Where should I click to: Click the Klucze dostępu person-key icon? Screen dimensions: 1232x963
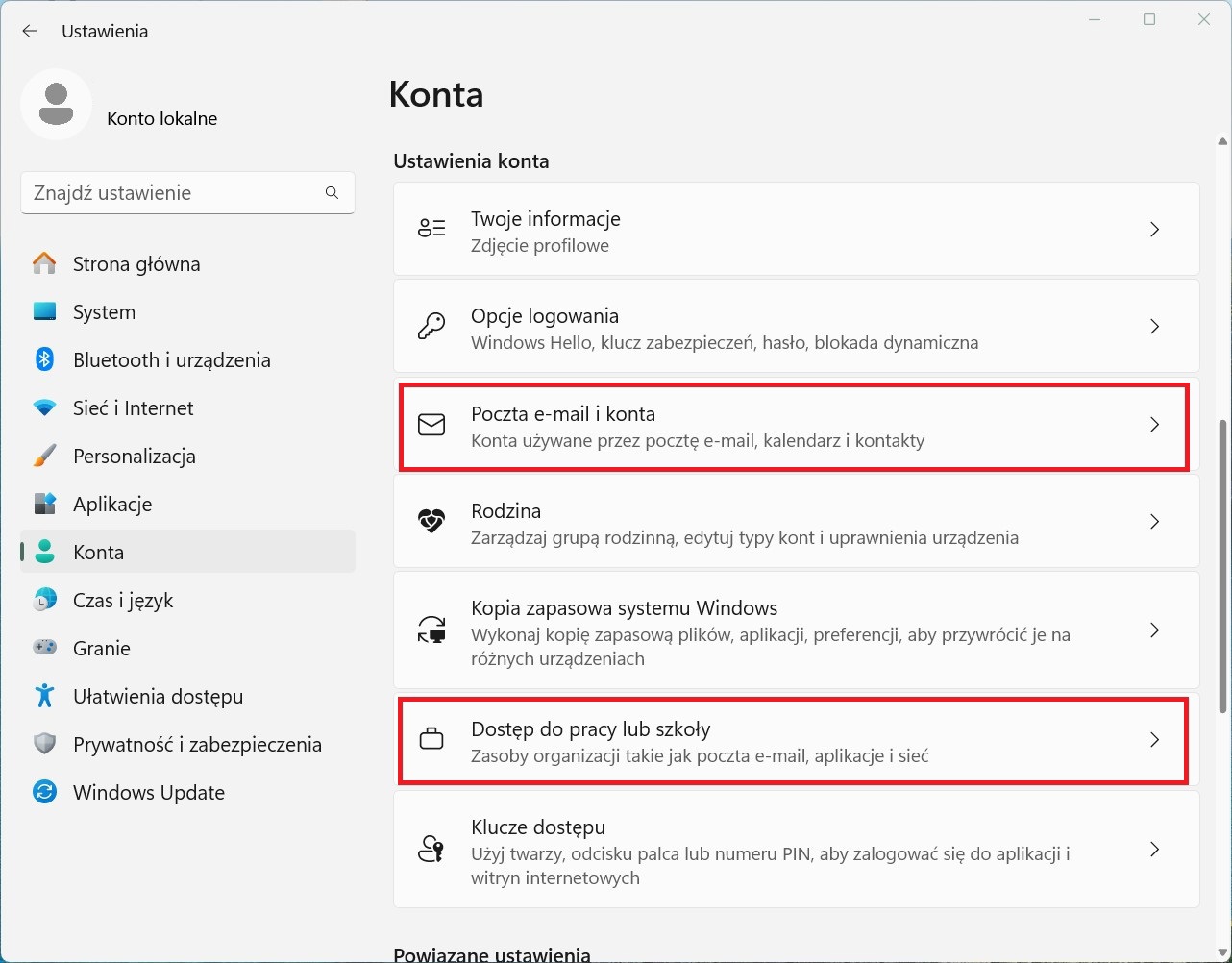(x=431, y=850)
